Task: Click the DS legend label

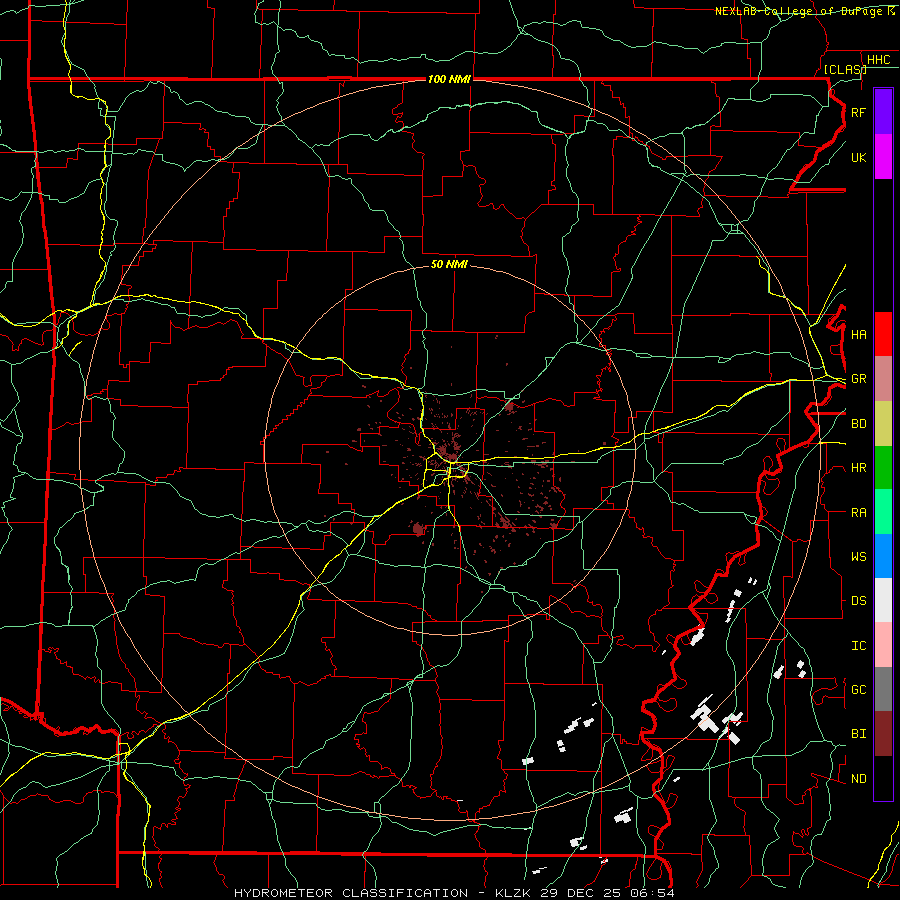Action: click(858, 601)
